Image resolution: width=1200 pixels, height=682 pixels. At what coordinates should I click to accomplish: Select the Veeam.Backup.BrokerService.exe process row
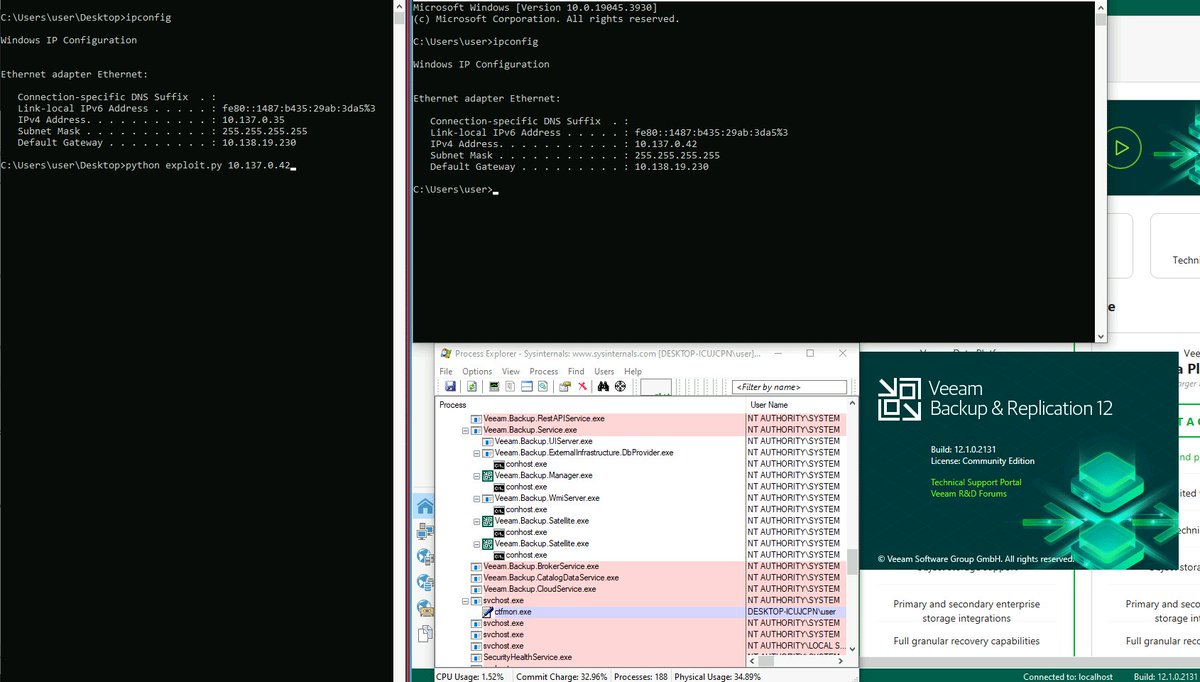click(642, 566)
